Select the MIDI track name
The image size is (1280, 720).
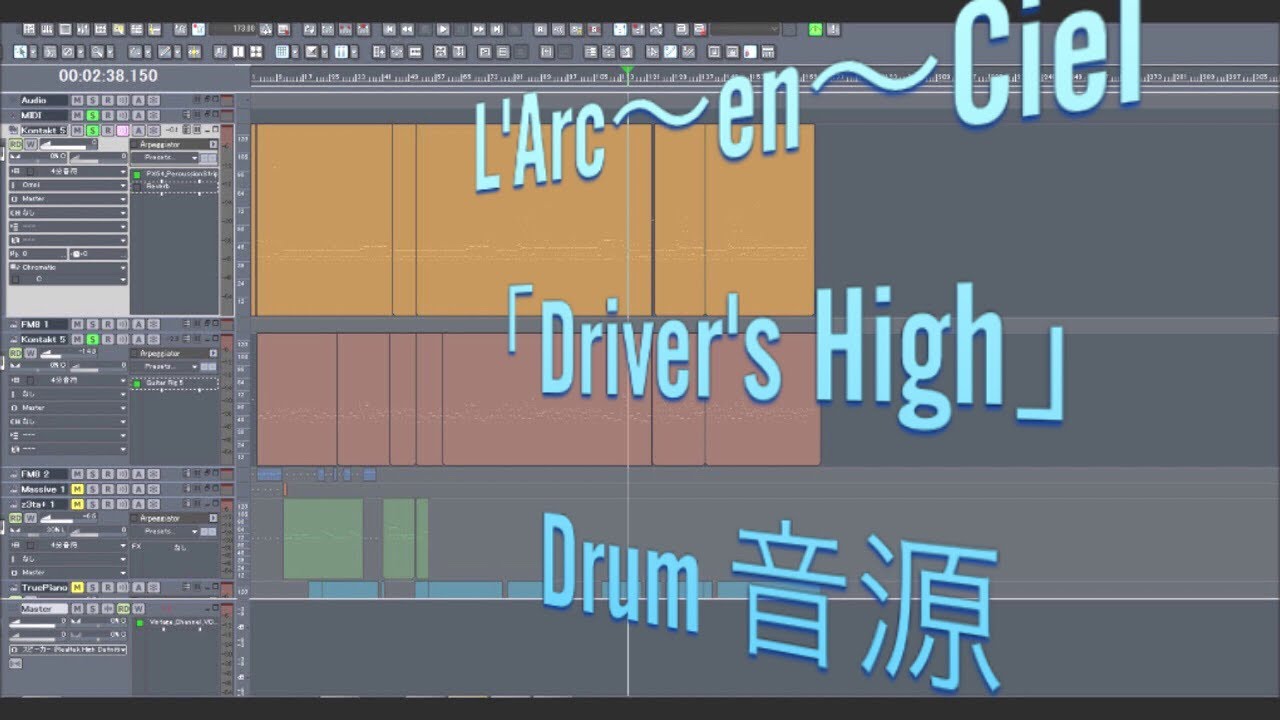coord(44,115)
